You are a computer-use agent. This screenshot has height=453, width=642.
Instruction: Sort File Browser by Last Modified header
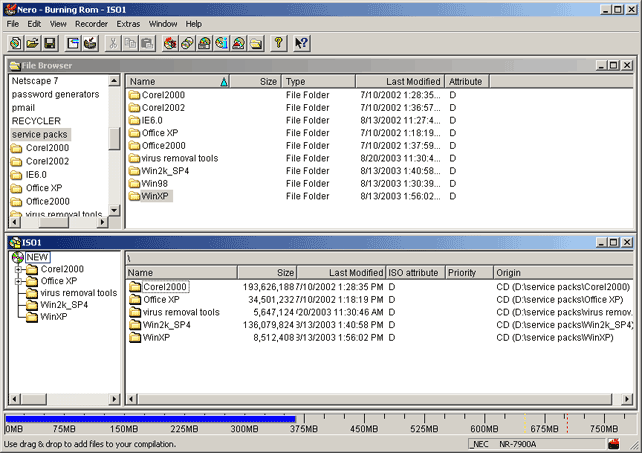coord(400,82)
